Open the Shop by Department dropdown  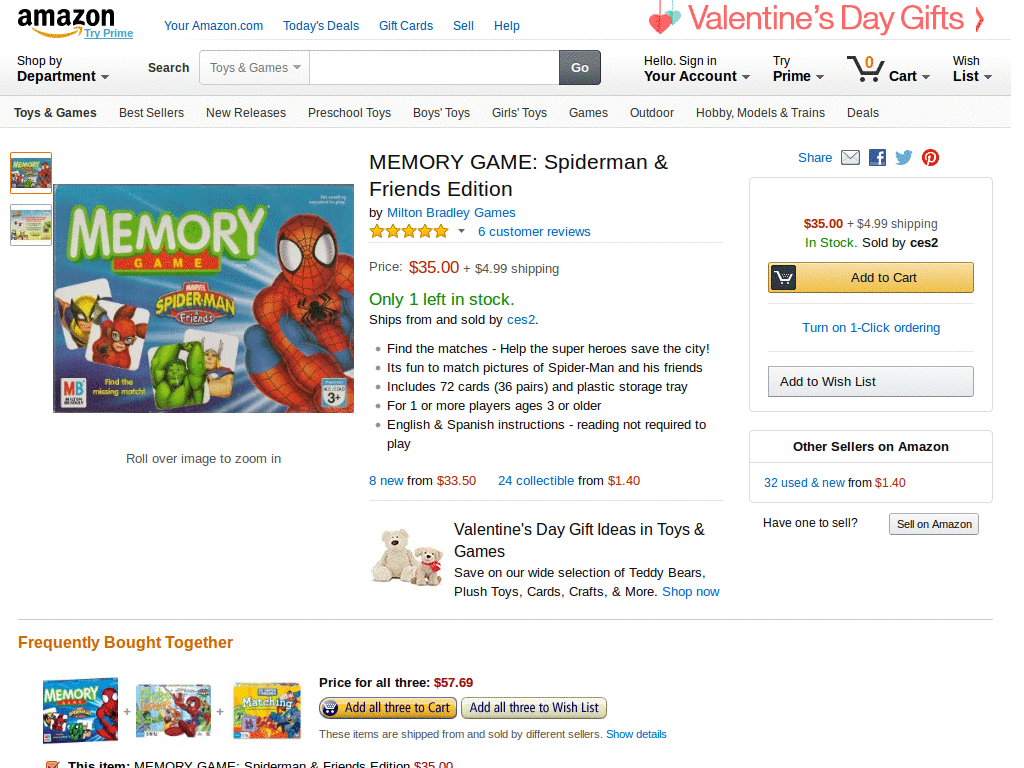[x=62, y=68]
